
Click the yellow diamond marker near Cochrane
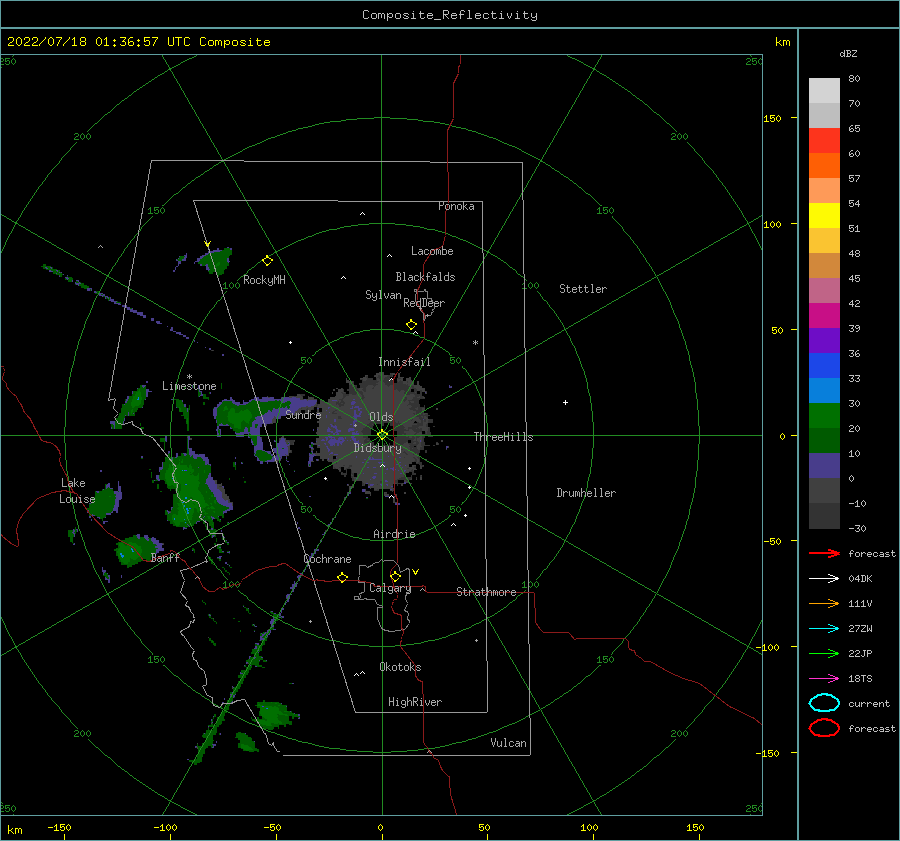click(x=342, y=577)
